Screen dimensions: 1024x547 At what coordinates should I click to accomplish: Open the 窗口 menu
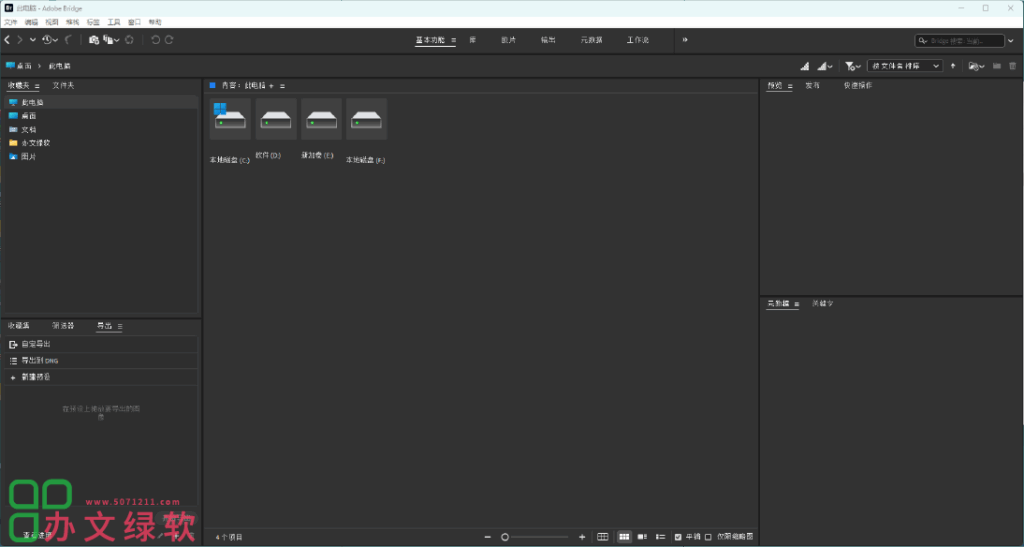pyautogui.click(x=135, y=22)
